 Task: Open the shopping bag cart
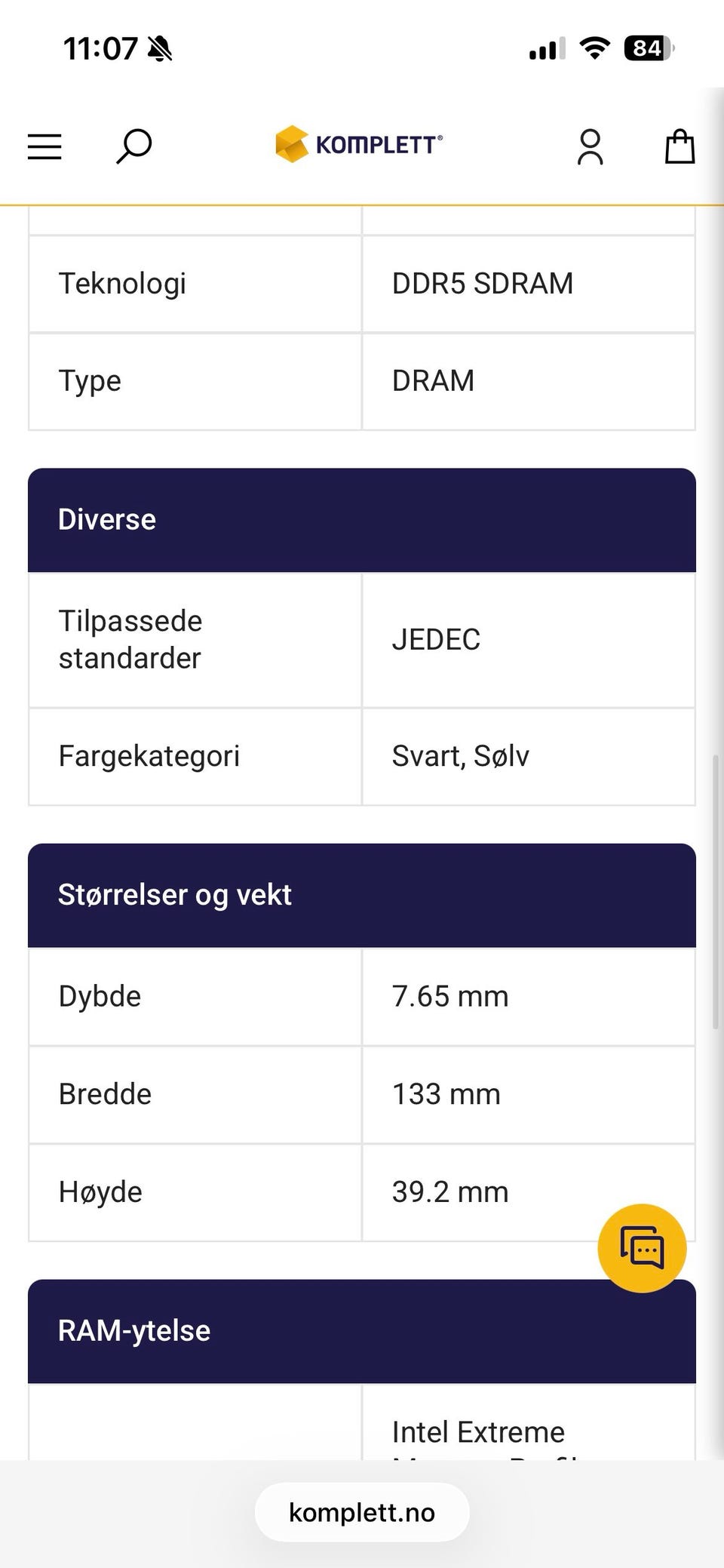point(679,146)
